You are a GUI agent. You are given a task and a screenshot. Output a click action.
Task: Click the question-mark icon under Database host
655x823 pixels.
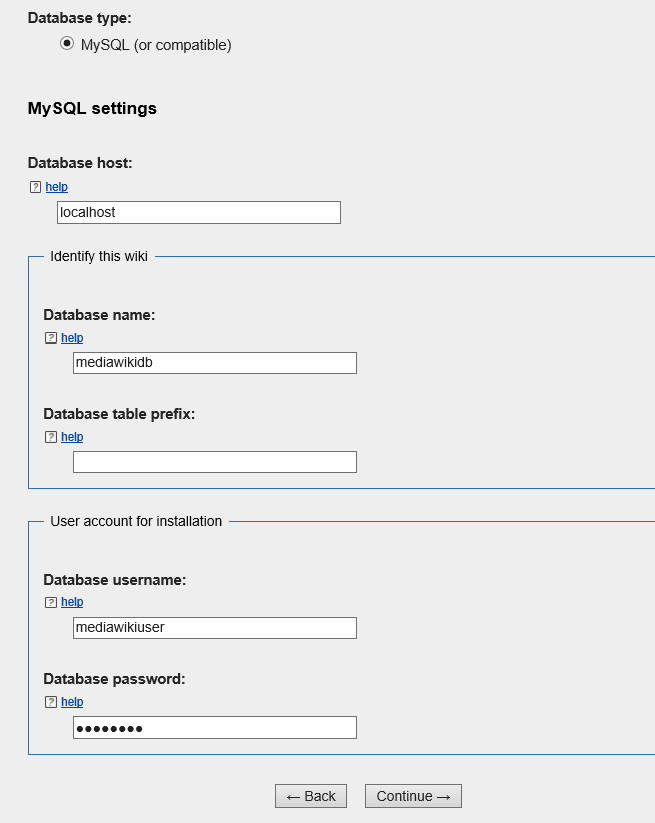click(x=35, y=187)
